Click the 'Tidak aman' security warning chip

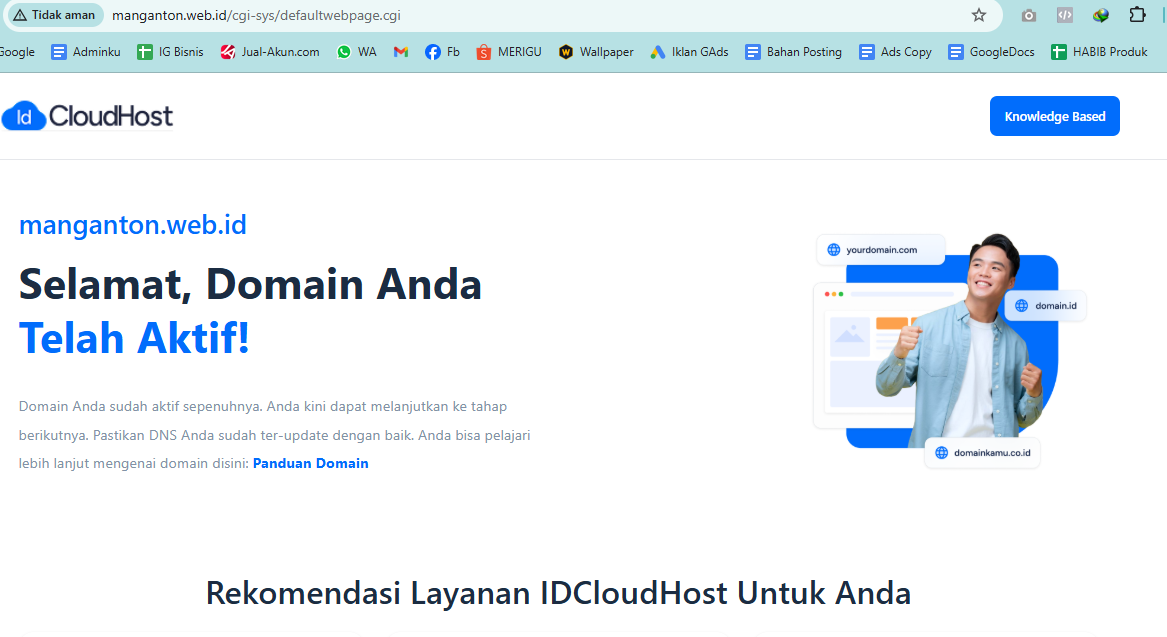tap(55, 15)
